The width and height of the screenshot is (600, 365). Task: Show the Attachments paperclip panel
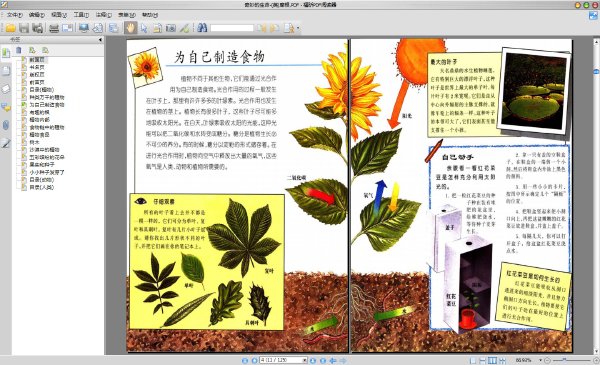point(6,125)
